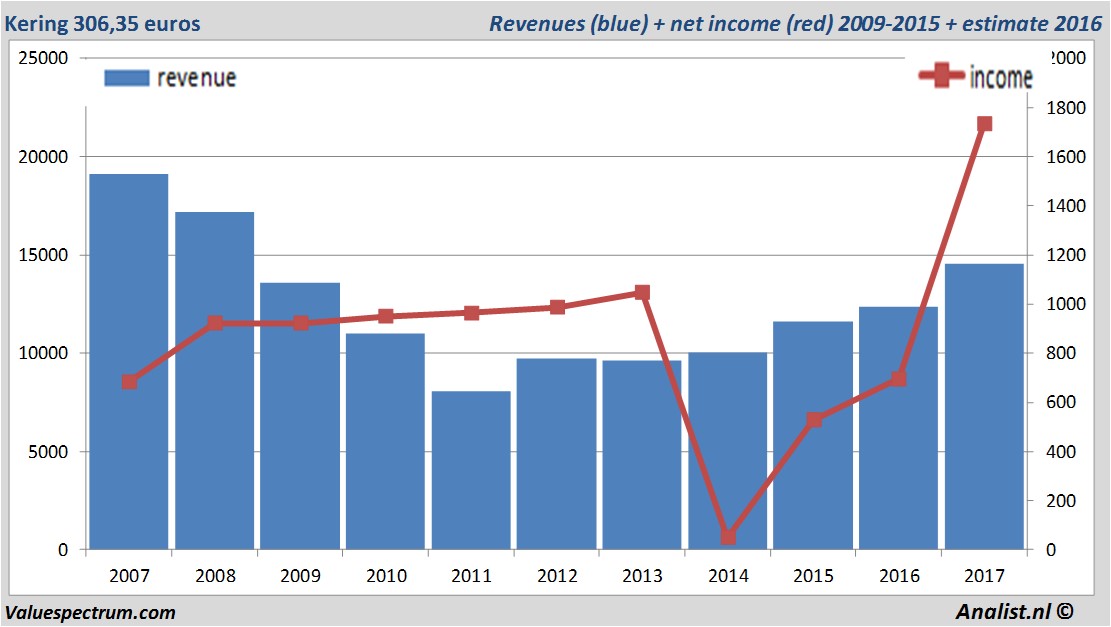1111x627 pixels.
Task: Click the 2016 income data marker
Action: coord(899,379)
